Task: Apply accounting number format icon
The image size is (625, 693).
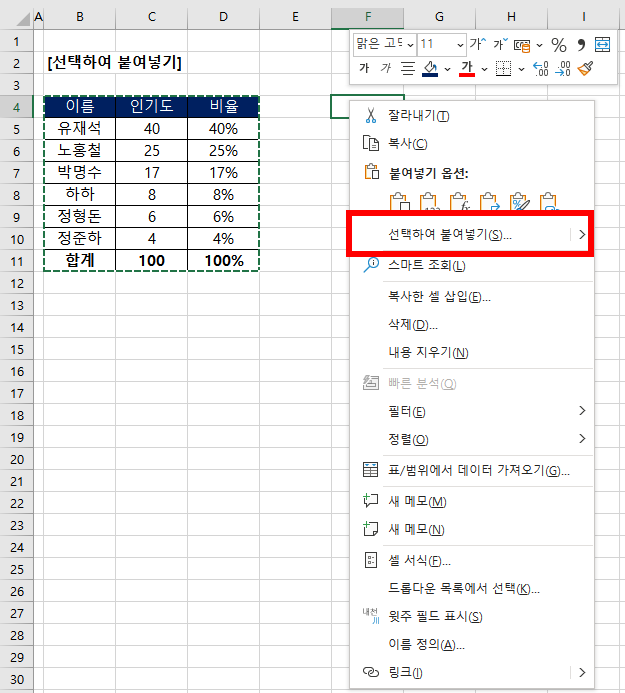Action: 522,45
